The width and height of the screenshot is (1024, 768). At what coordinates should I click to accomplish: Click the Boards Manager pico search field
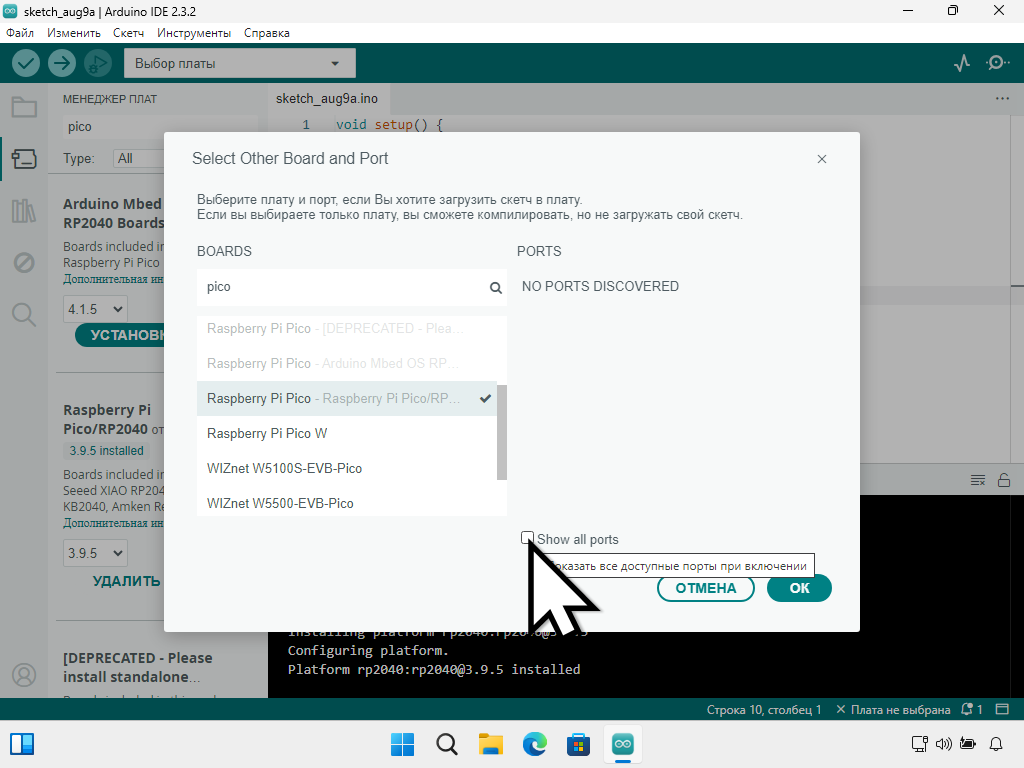click(160, 127)
